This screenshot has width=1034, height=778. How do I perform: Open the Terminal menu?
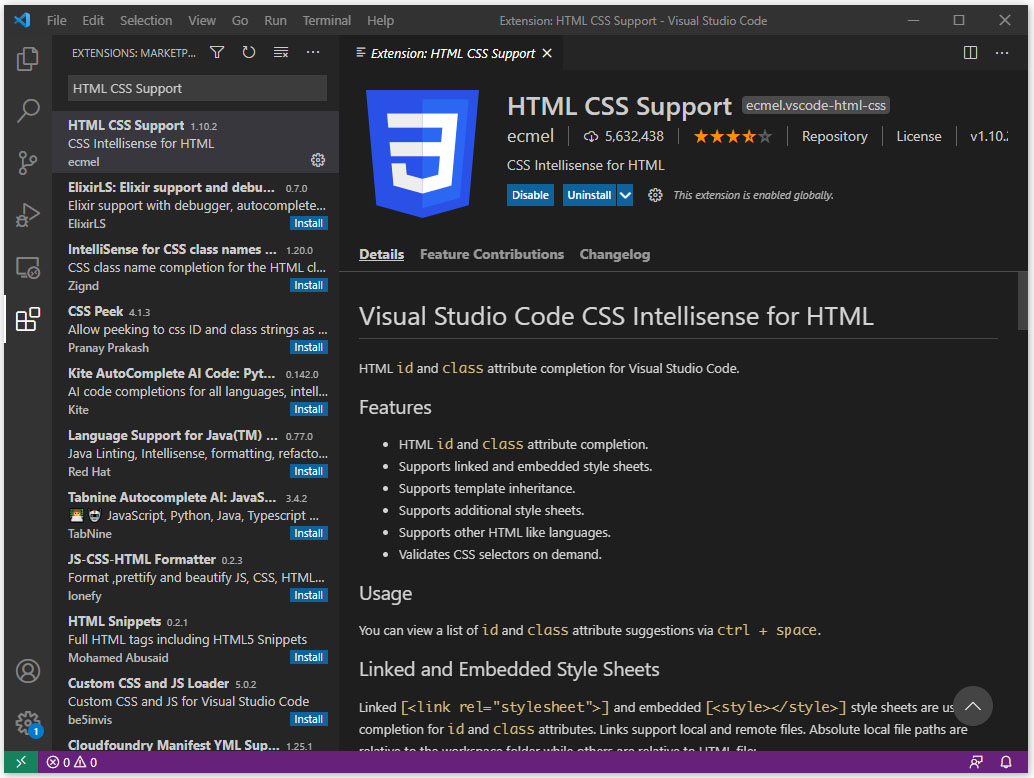click(326, 20)
